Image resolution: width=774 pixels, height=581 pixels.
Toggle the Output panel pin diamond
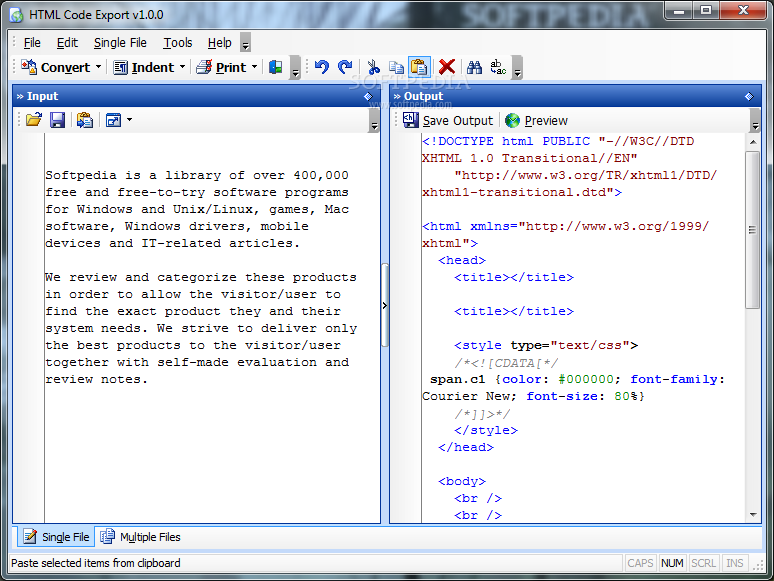pos(749,96)
